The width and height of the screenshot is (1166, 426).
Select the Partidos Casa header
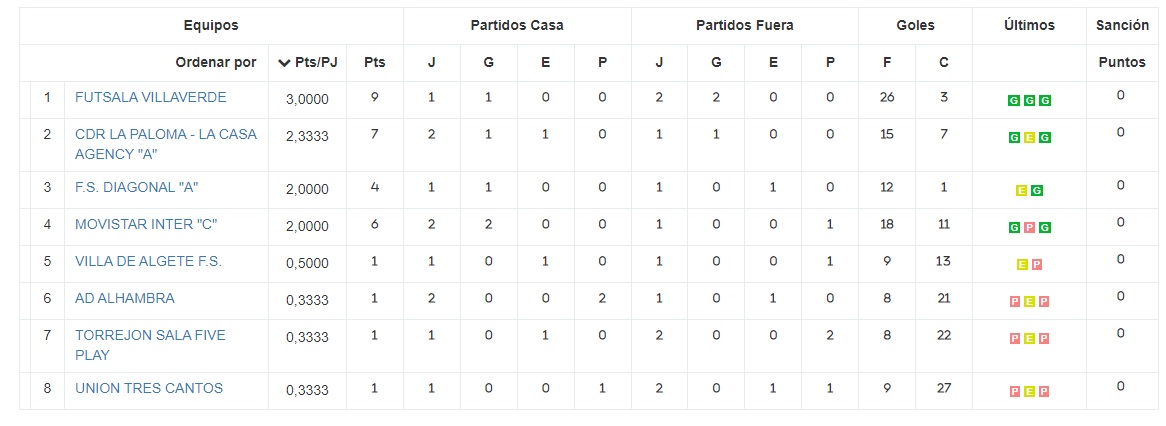coord(517,25)
